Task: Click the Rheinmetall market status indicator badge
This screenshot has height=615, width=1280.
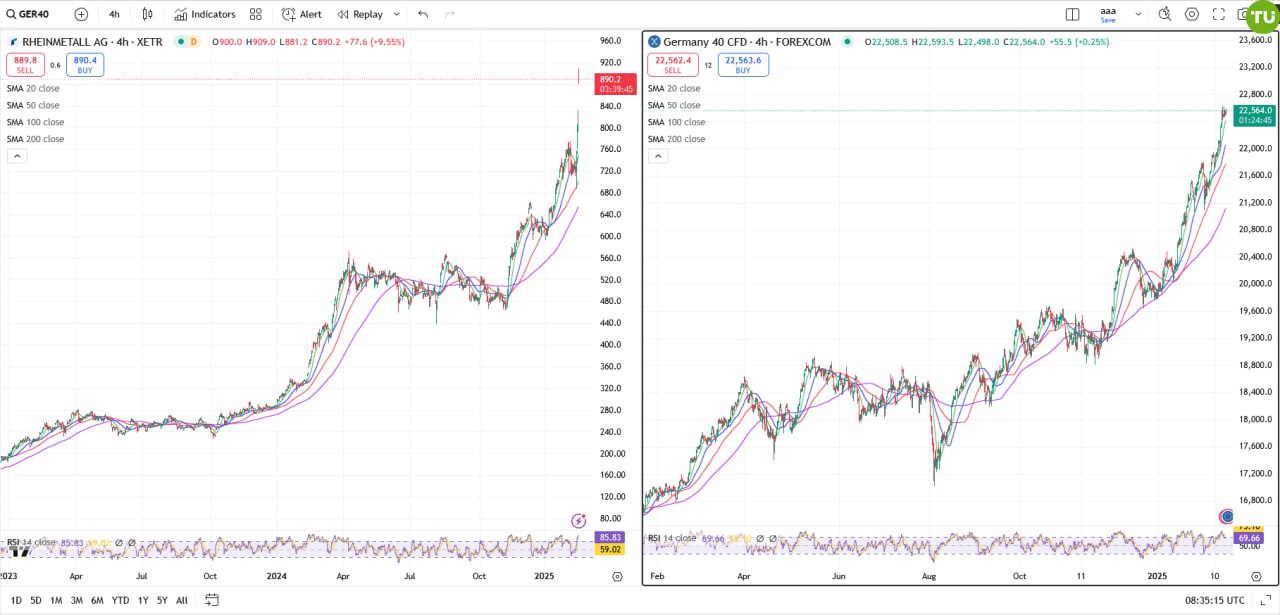Action: (187, 42)
